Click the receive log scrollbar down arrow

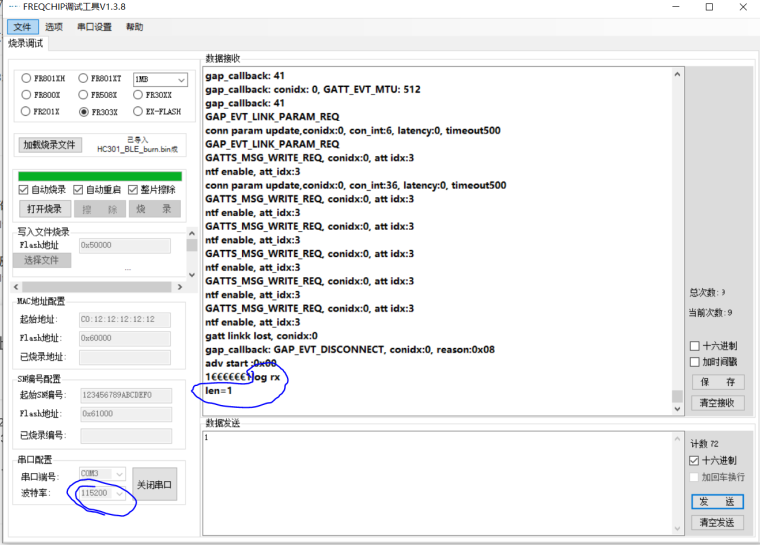tap(677, 407)
